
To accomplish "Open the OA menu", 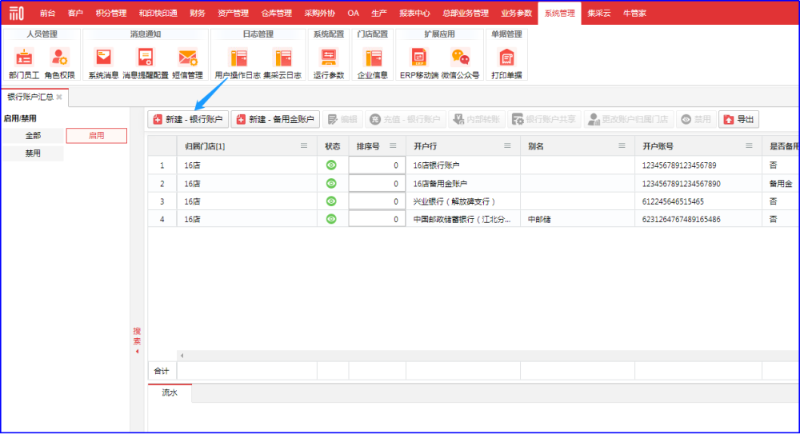I will (353, 13).
